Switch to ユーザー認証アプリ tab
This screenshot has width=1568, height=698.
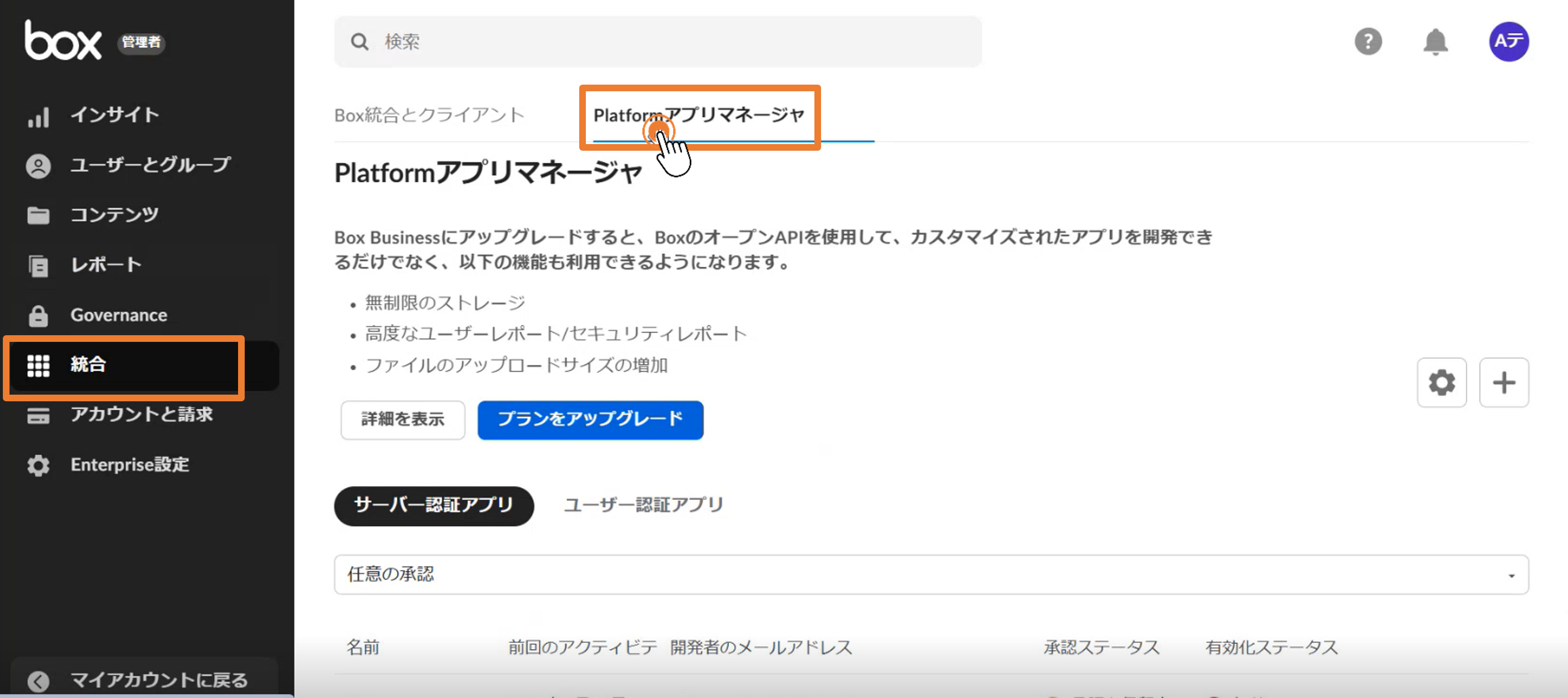point(643,505)
